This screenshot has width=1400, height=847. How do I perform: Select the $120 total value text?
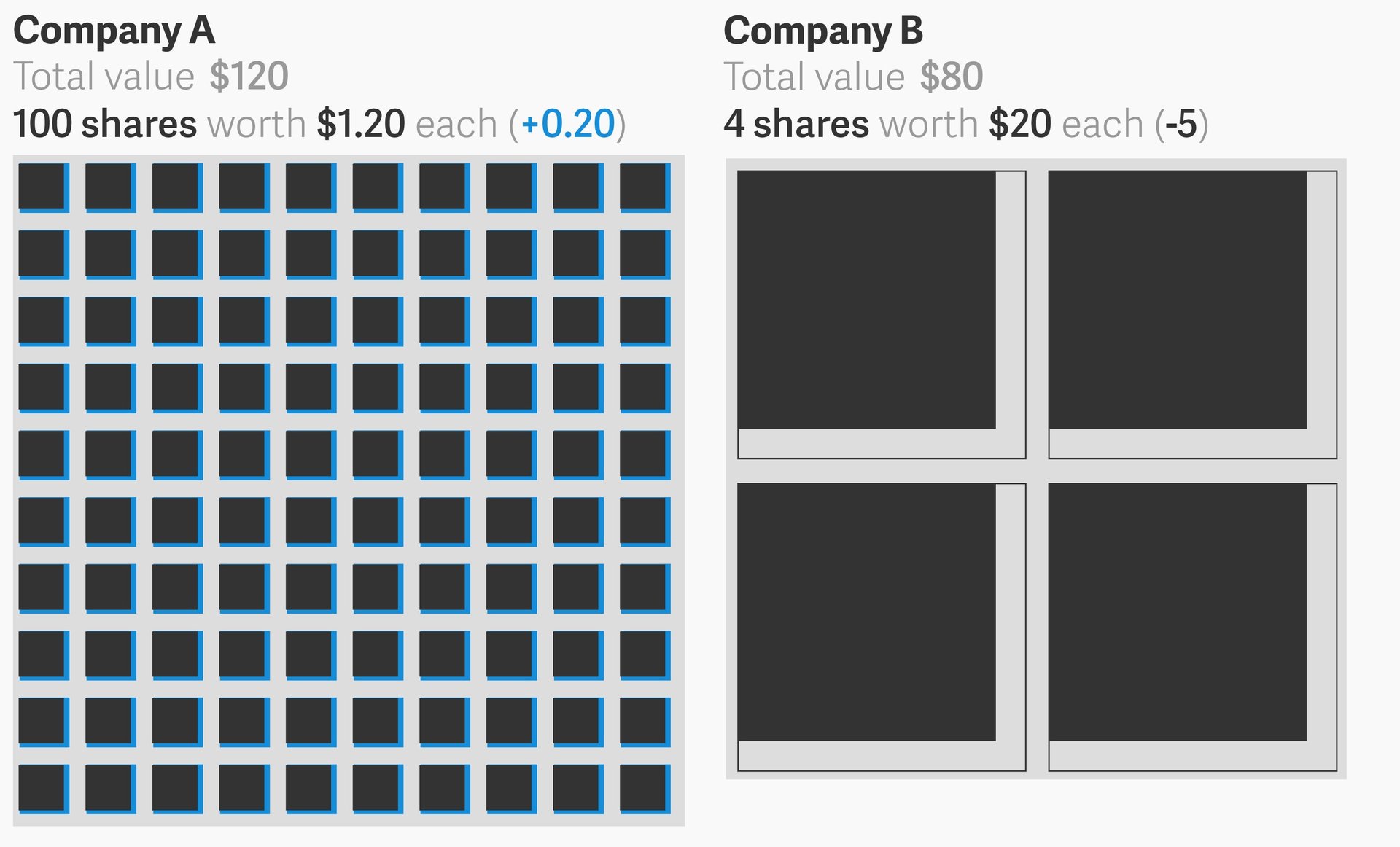pyautogui.click(x=249, y=76)
